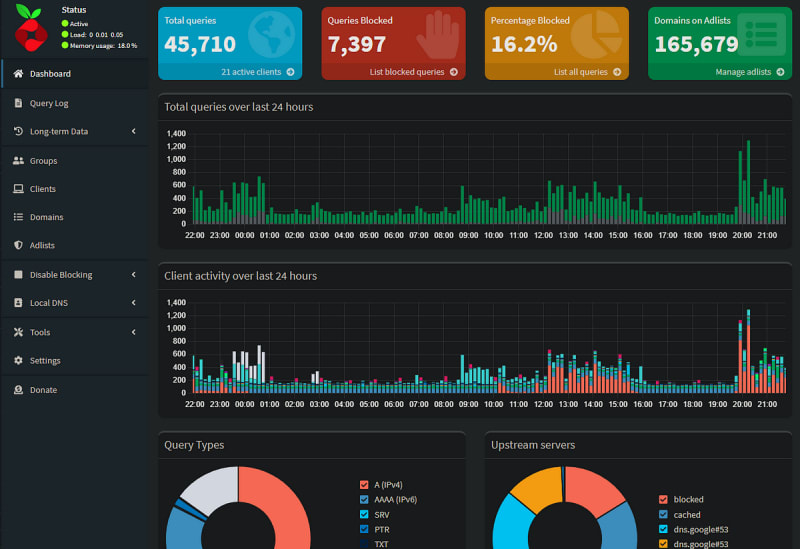The image size is (800, 549).
Task: Toggle the cached upstream server checkbox
Action: point(663,514)
